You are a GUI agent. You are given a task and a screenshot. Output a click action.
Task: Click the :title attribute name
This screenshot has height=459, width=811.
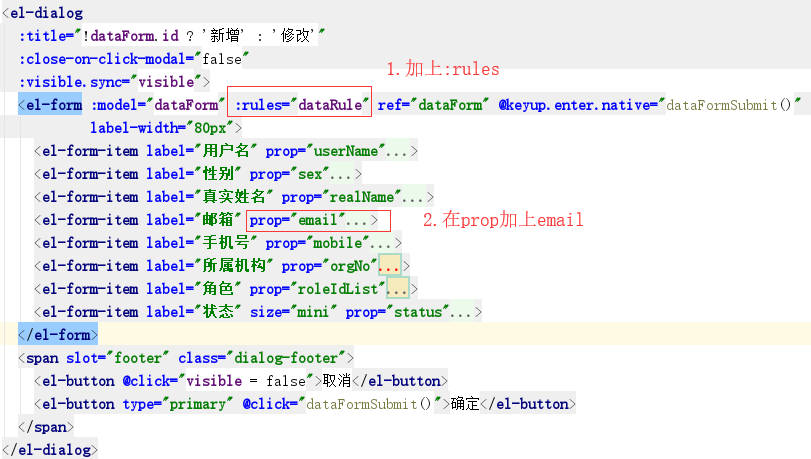pyautogui.click(x=43, y=36)
